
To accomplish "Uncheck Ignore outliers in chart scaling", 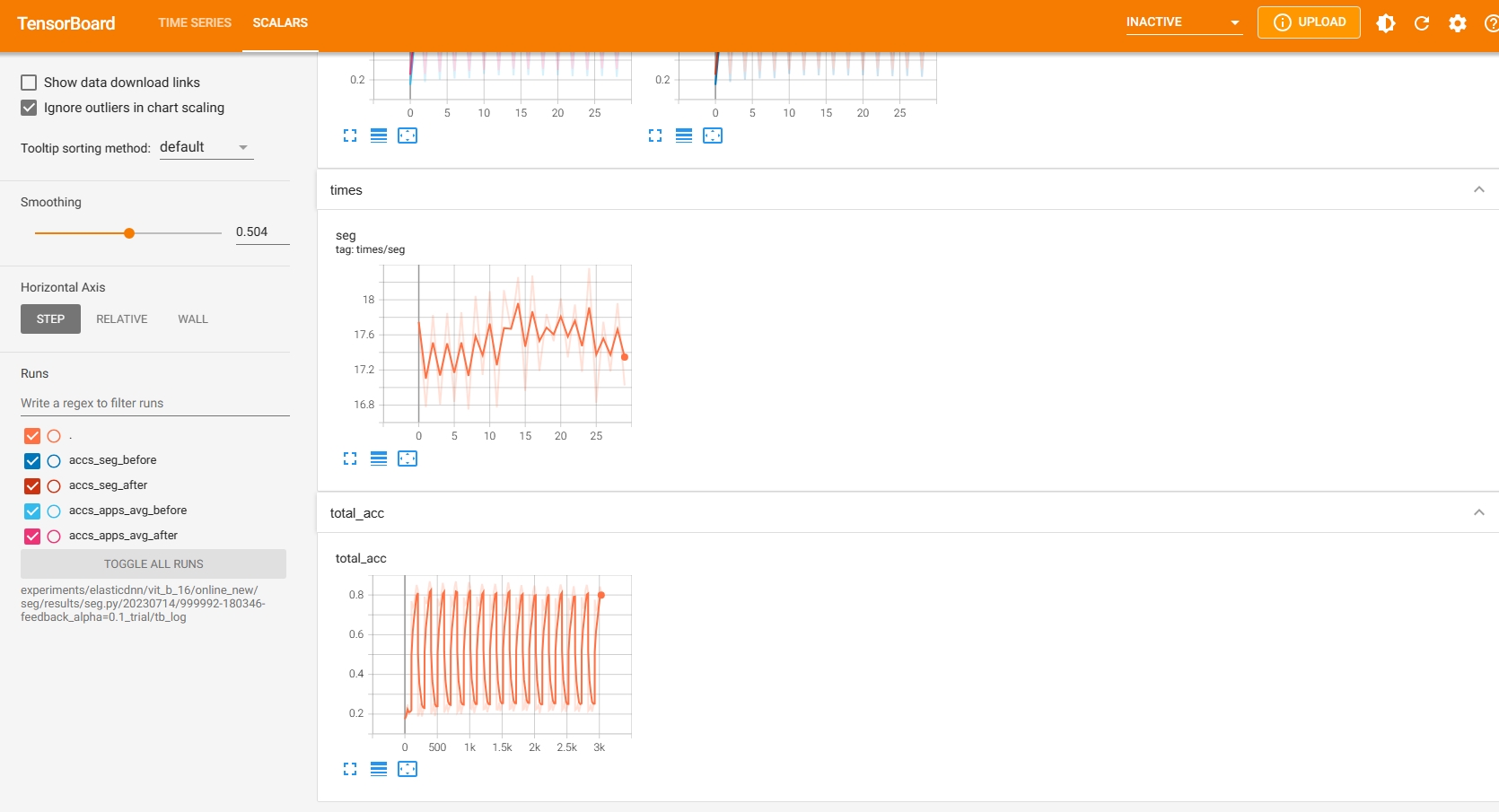I will 29,108.
